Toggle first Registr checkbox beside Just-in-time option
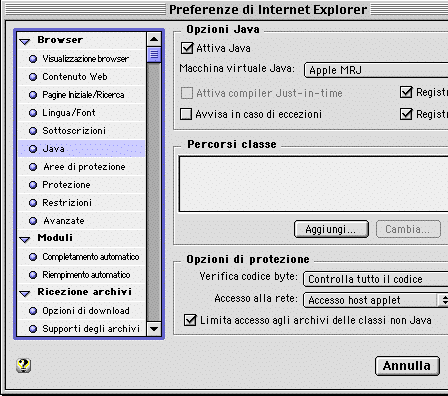Viewport: 448px width, 396px height. (x=406, y=92)
